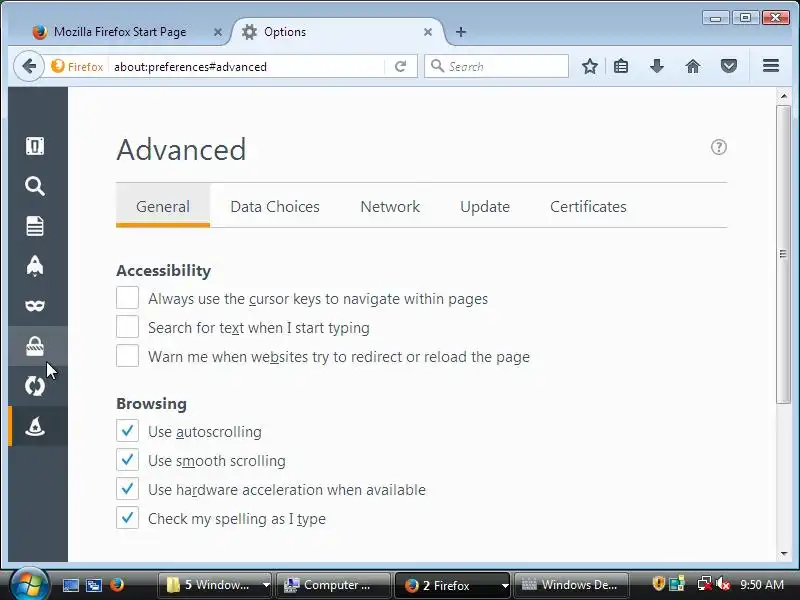Close the Mozilla Firefox Start Page tab
Screen dimensions: 800x600
(218, 32)
